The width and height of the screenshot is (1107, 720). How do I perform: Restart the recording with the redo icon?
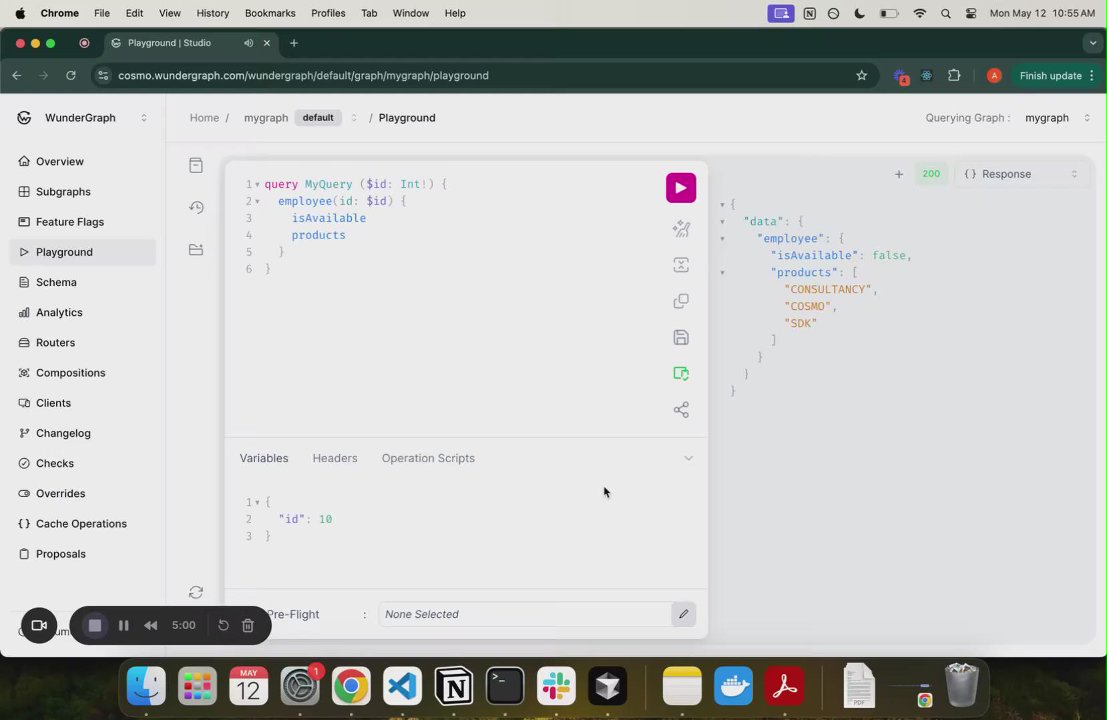point(223,625)
